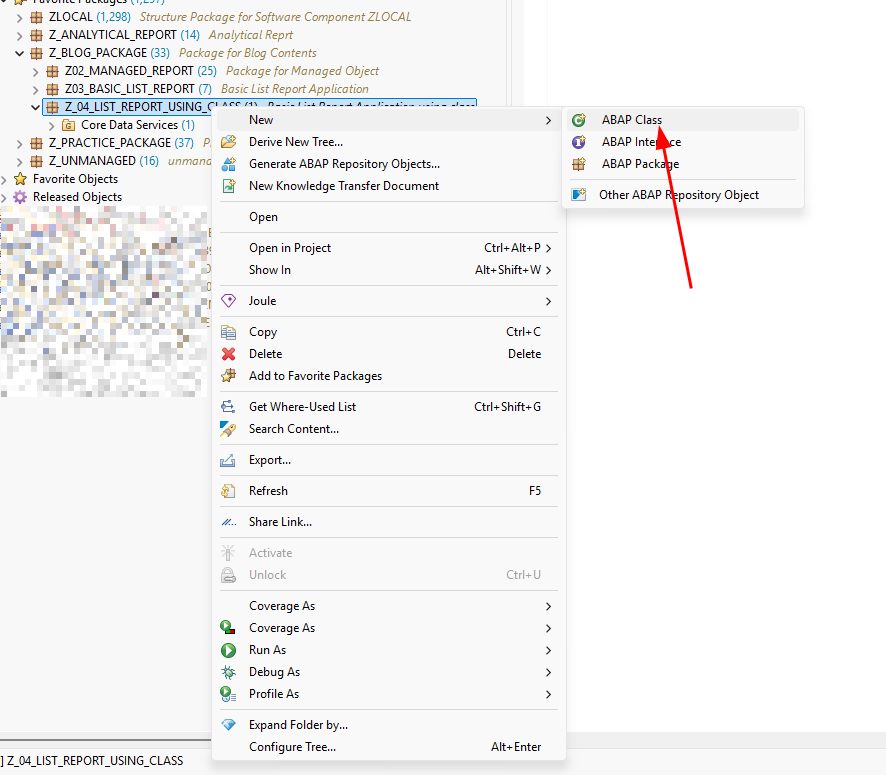Viewport: 886px width, 775px height.
Task: Select the Z_UNMANAGED tree item
Action: [92, 161]
